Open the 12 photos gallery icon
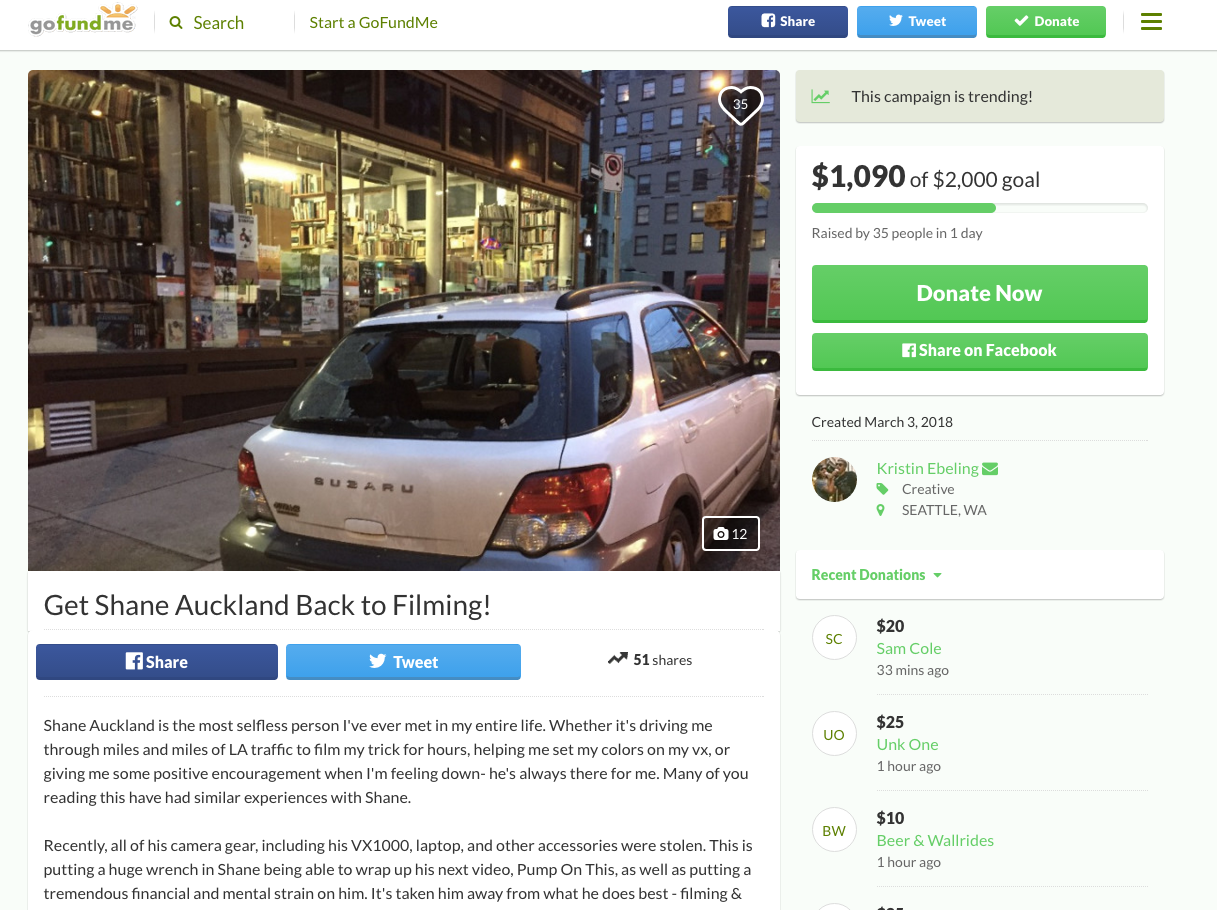The image size is (1217, 910). coord(731,534)
